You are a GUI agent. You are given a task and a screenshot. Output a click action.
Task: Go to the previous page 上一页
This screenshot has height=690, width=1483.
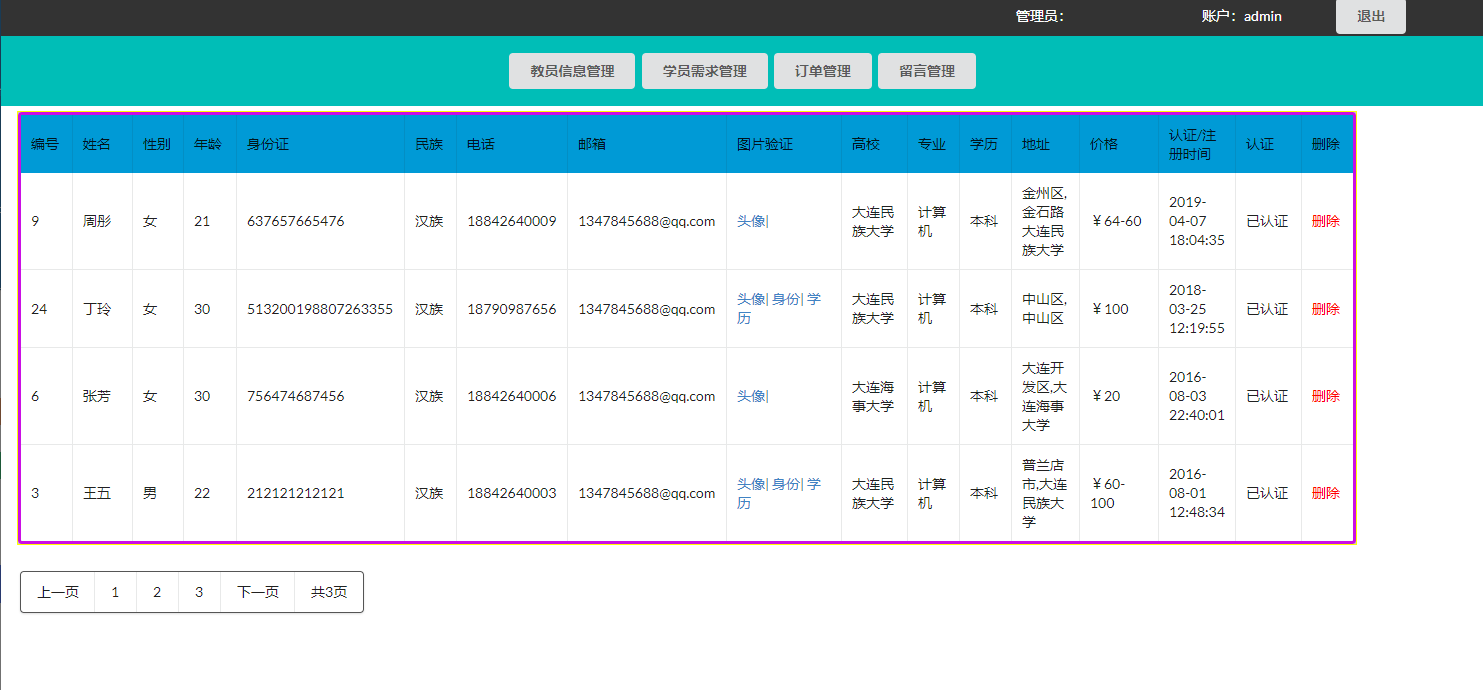click(56, 591)
